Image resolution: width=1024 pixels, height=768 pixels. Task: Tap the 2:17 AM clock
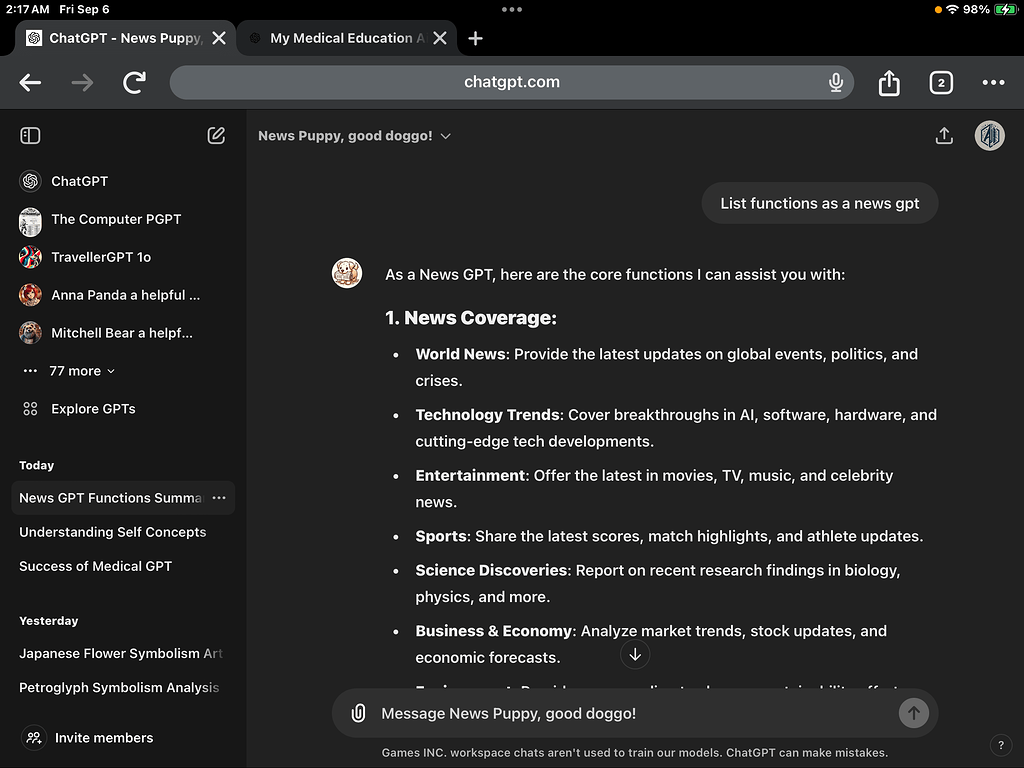(27, 9)
